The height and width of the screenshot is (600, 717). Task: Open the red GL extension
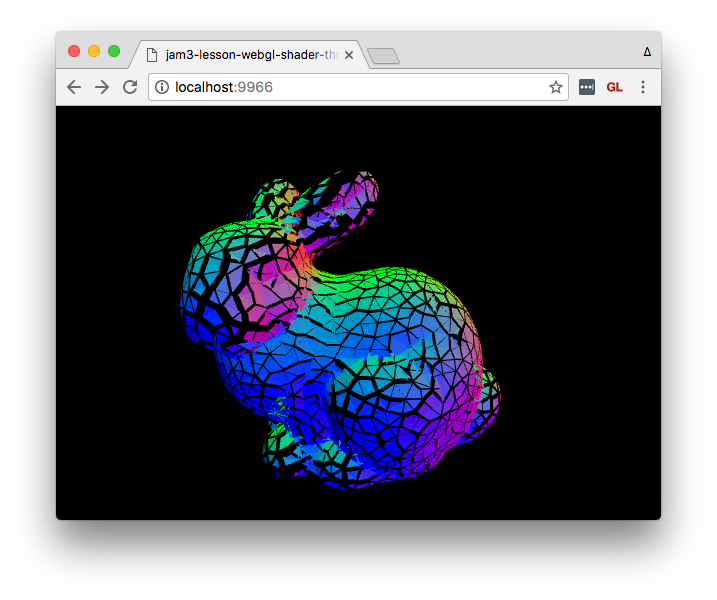click(615, 87)
